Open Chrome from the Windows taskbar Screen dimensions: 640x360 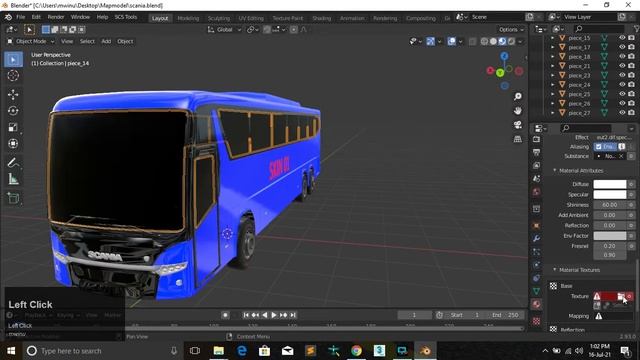point(356,351)
